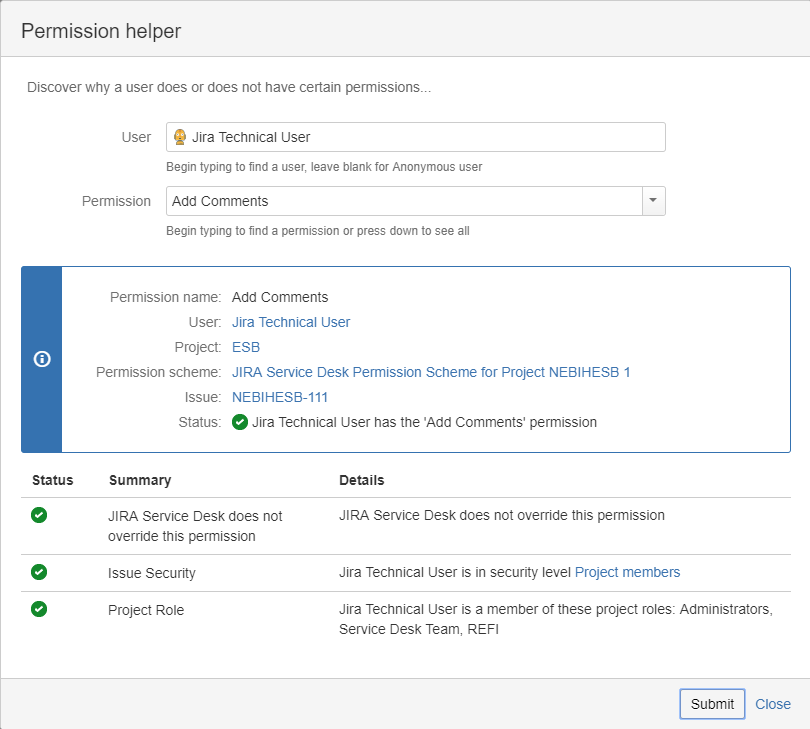This screenshot has width=810, height=729.
Task: Click the Permission helper dialog title
Action: click(x=101, y=31)
